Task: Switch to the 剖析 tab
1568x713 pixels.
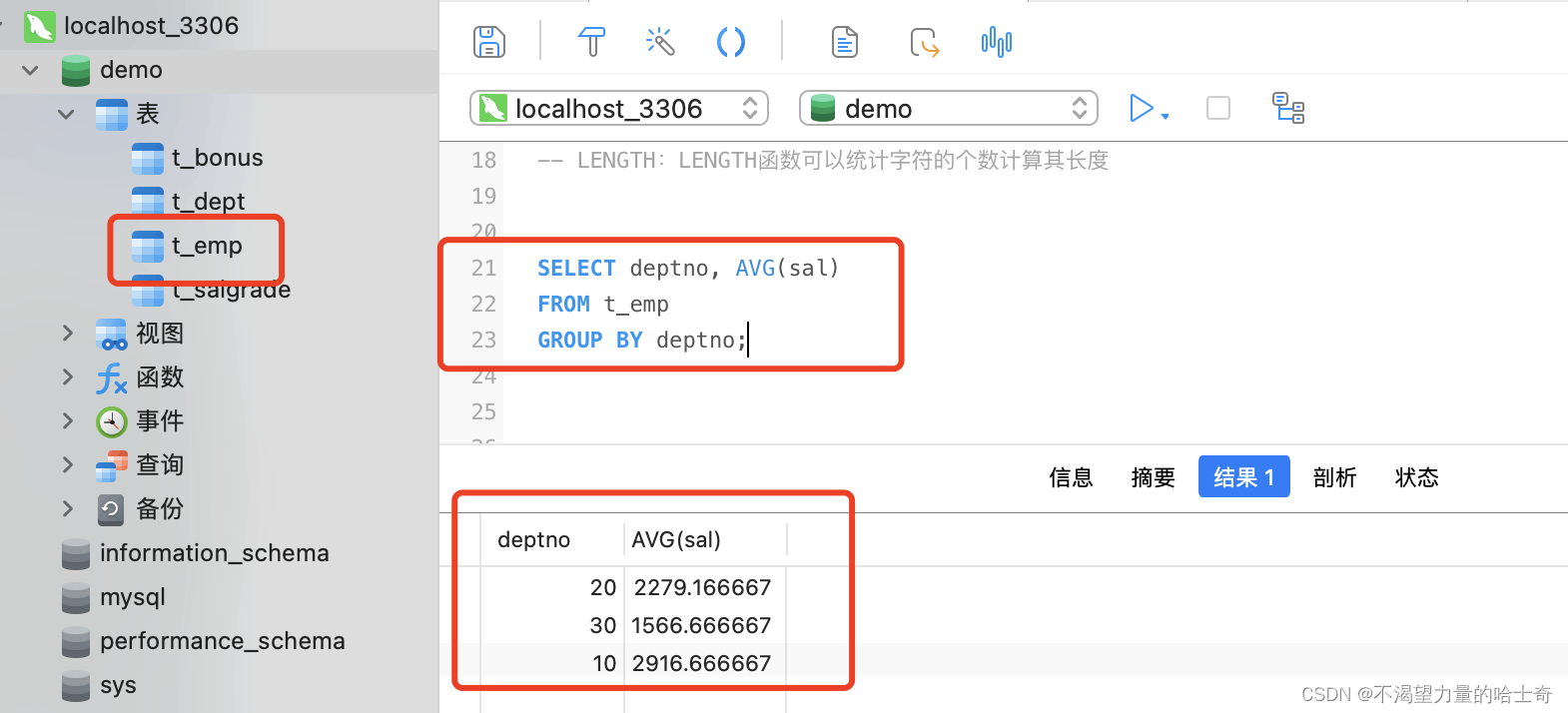Action: (1335, 477)
